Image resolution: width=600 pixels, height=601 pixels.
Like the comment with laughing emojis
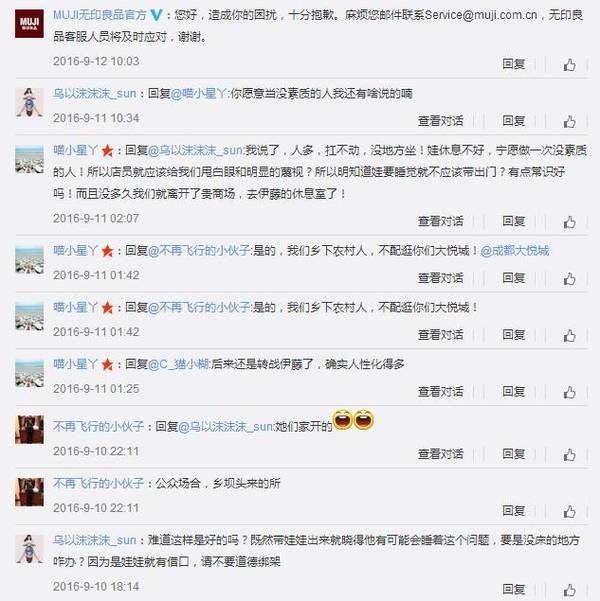(x=569, y=455)
